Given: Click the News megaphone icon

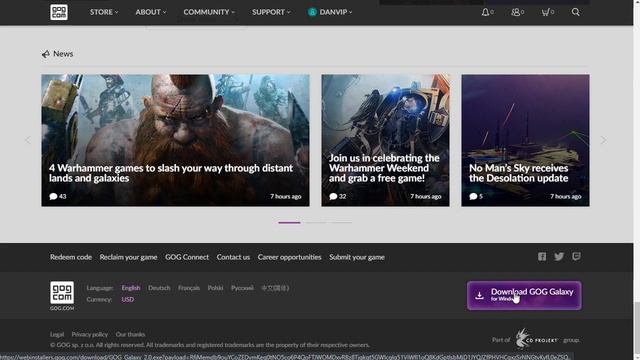Looking at the screenshot, I should tap(45, 54).
